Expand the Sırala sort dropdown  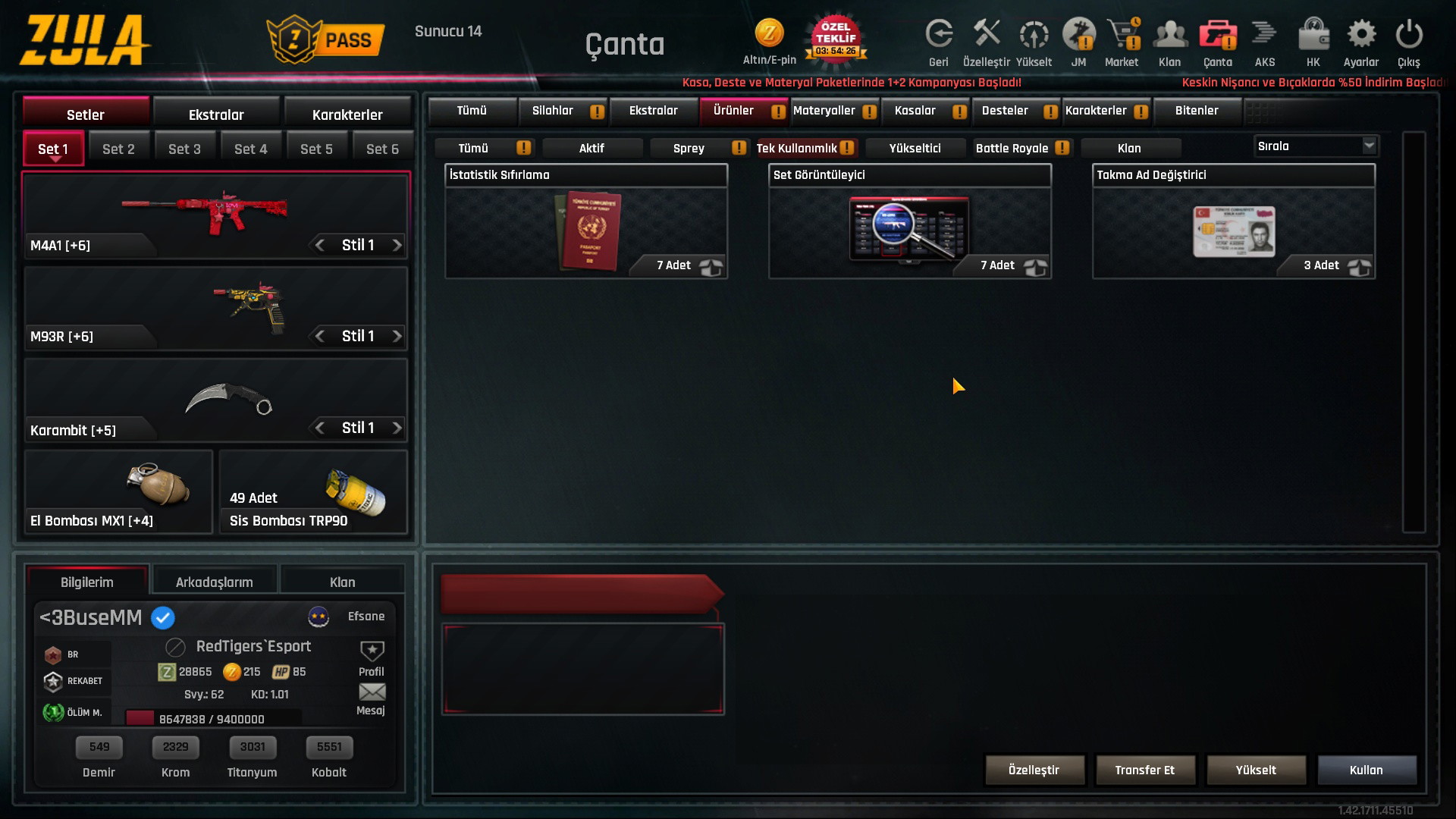tap(1316, 146)
